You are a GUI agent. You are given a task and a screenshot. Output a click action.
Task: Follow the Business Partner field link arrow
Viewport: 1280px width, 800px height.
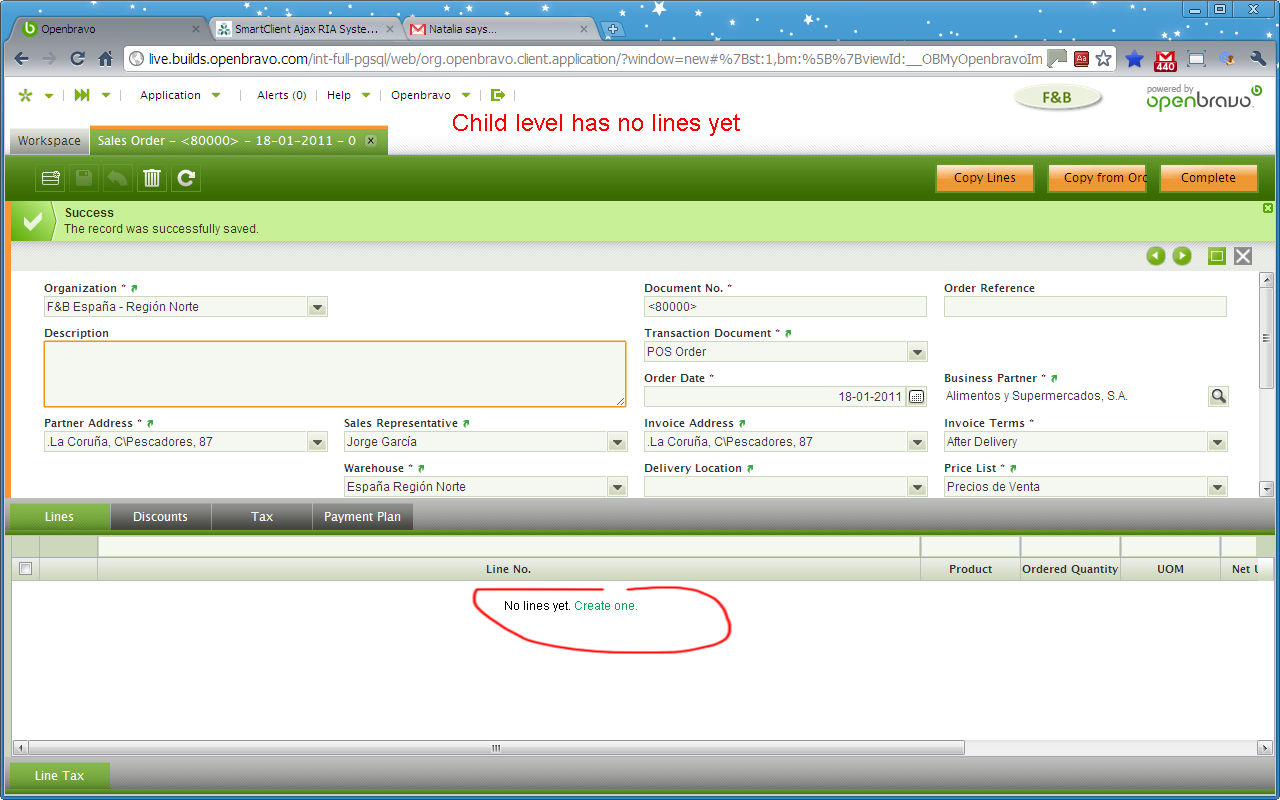tap(1054, 379)
